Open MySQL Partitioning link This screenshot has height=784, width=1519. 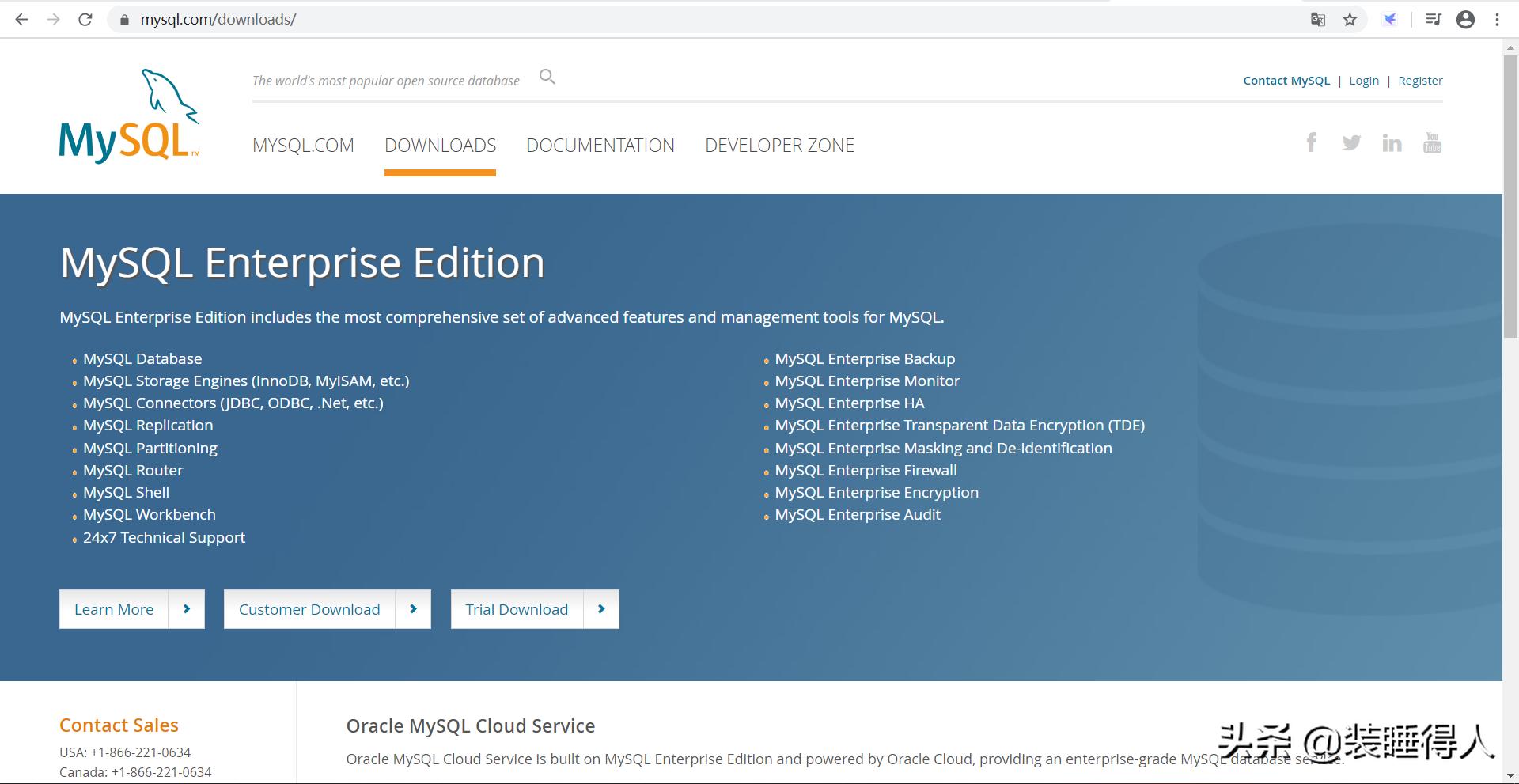[x=150, y=448]
